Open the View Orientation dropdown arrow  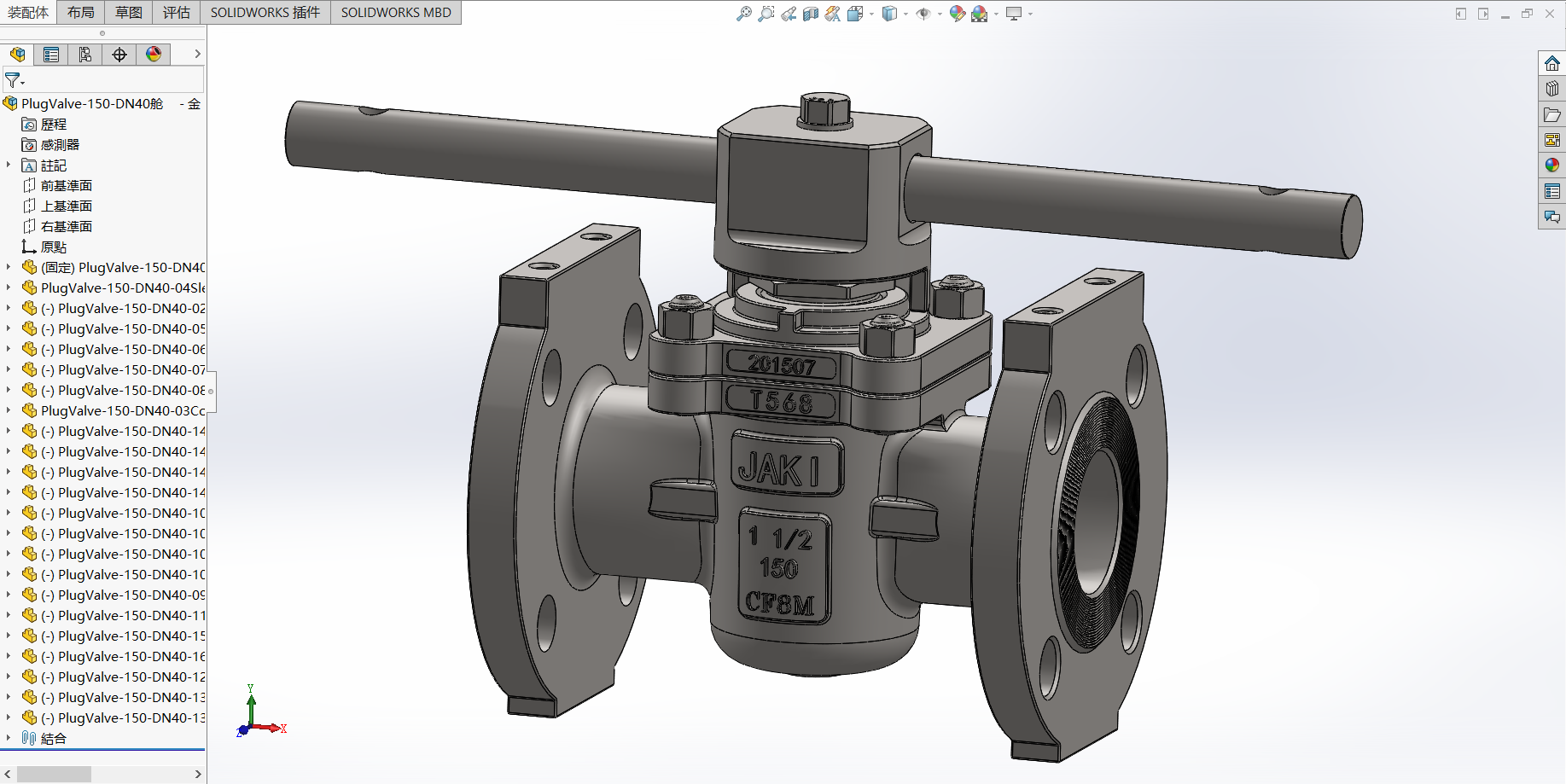[x=871, y=14]
